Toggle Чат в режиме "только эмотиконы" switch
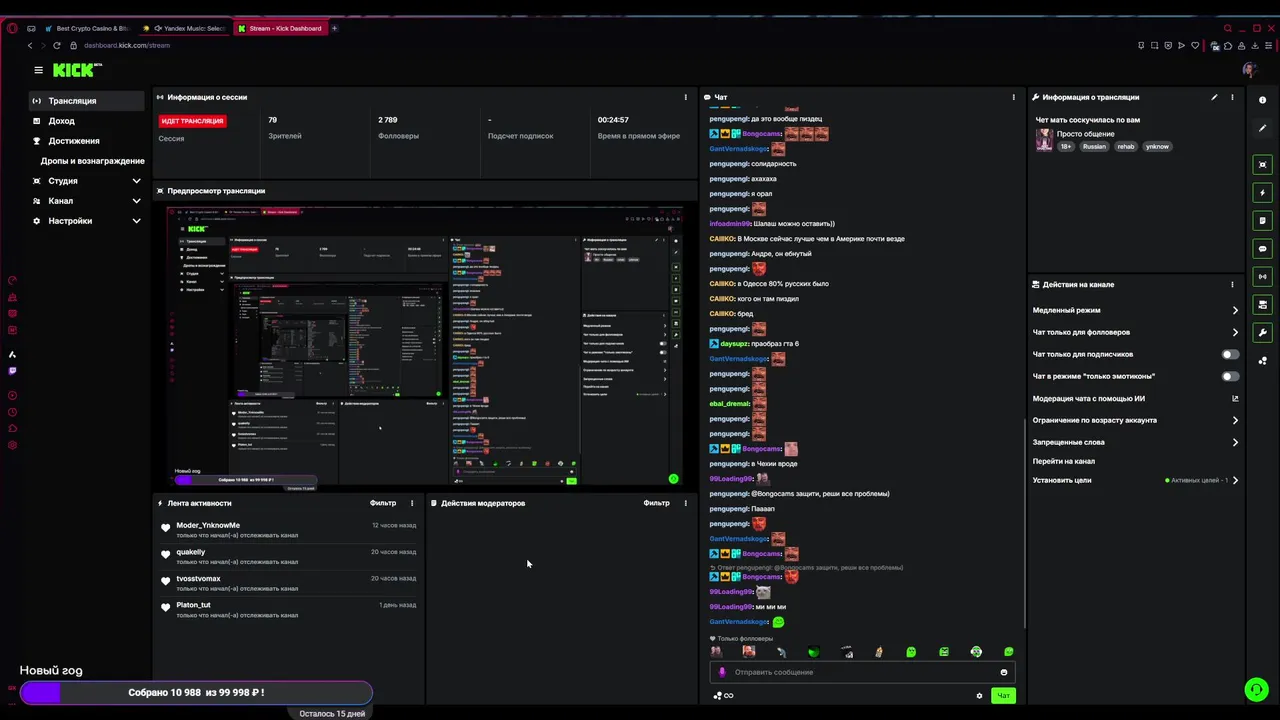1280x720 pixels. (x=1230, y=376)
